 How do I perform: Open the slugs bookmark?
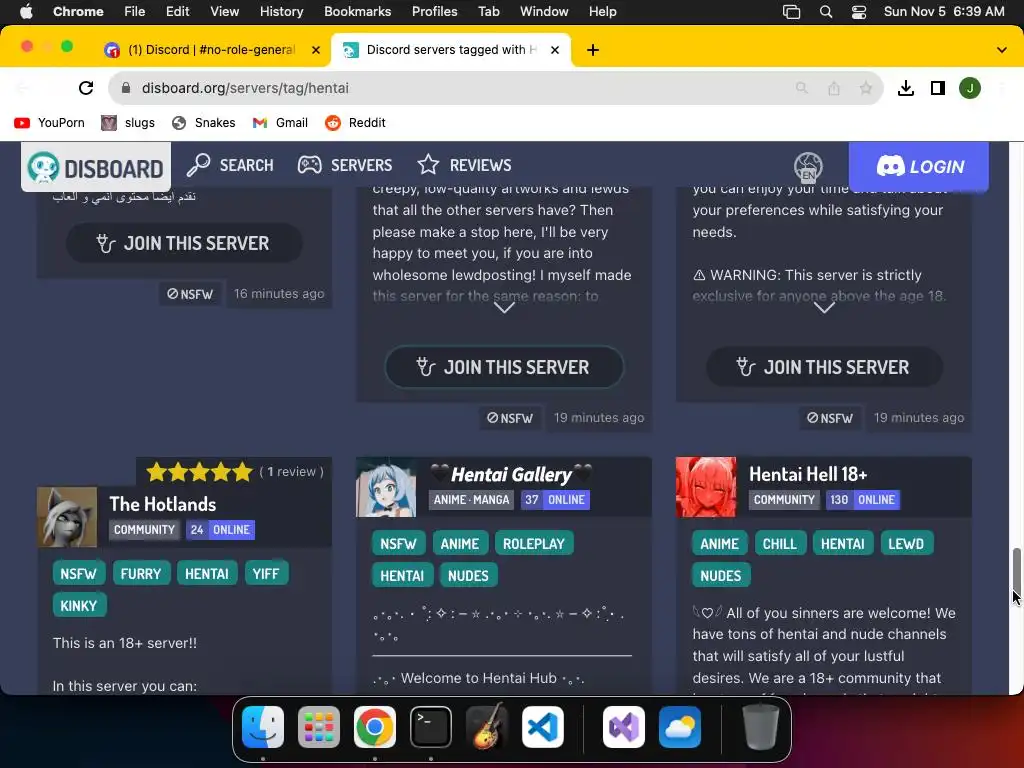(128, 123)
